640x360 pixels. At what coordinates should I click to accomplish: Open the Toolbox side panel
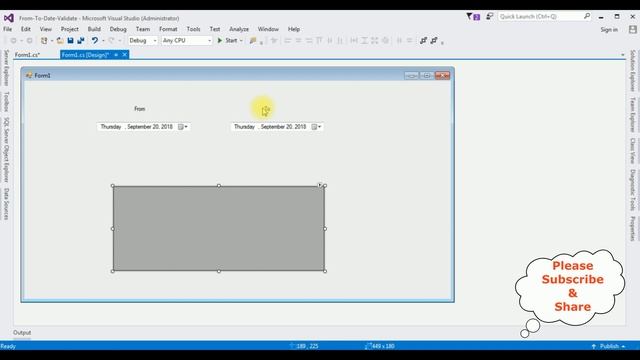(6, 102)
